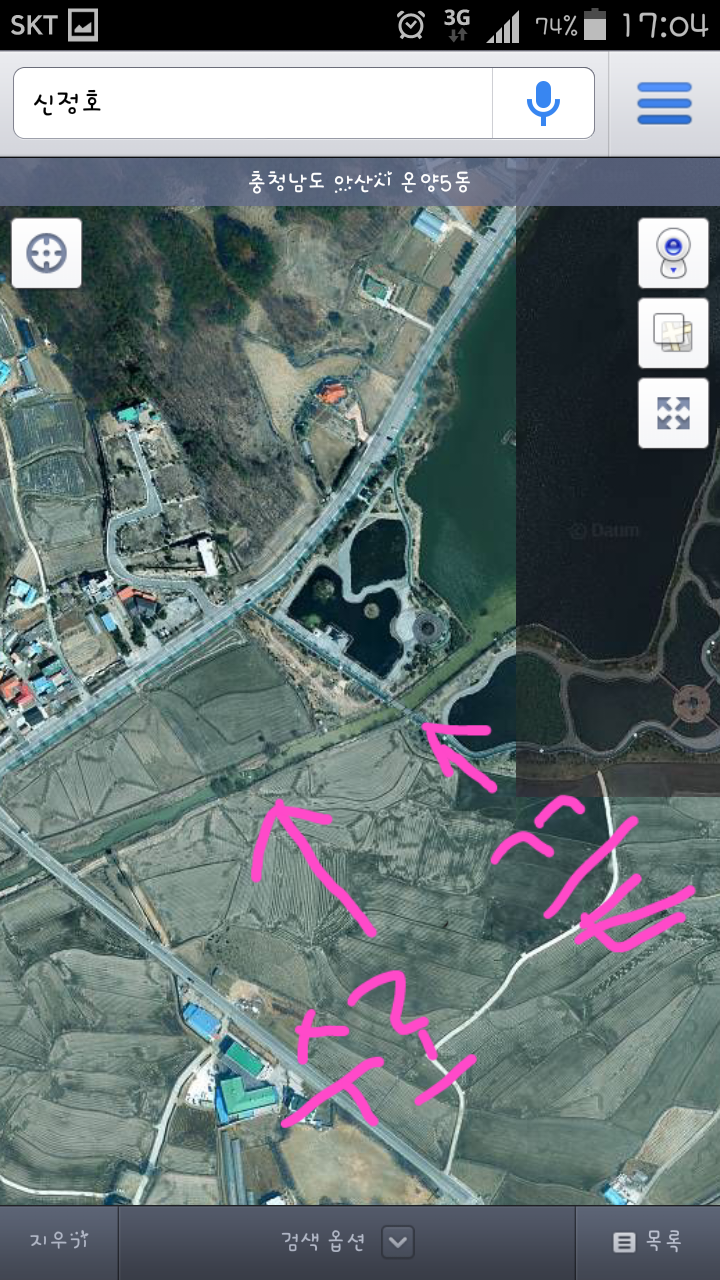Viewport: 720px width, 1280px height.
Task: Click the search field containing 신정호
Action: (x=253, y=103)
